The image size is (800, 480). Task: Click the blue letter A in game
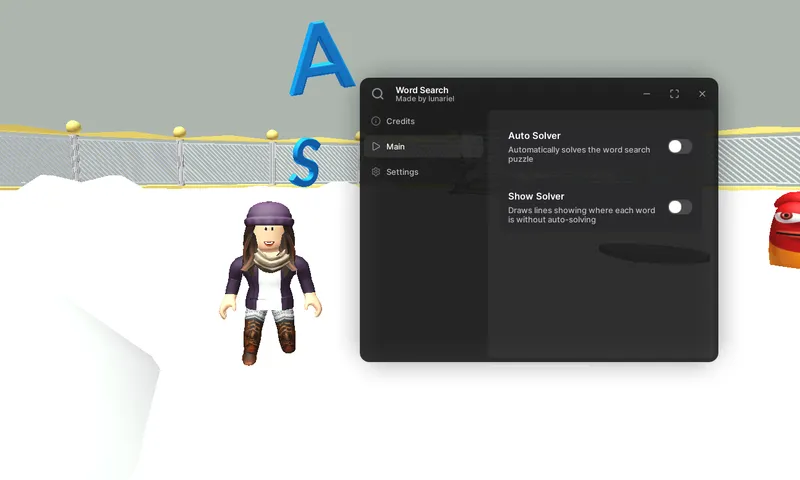321,59
